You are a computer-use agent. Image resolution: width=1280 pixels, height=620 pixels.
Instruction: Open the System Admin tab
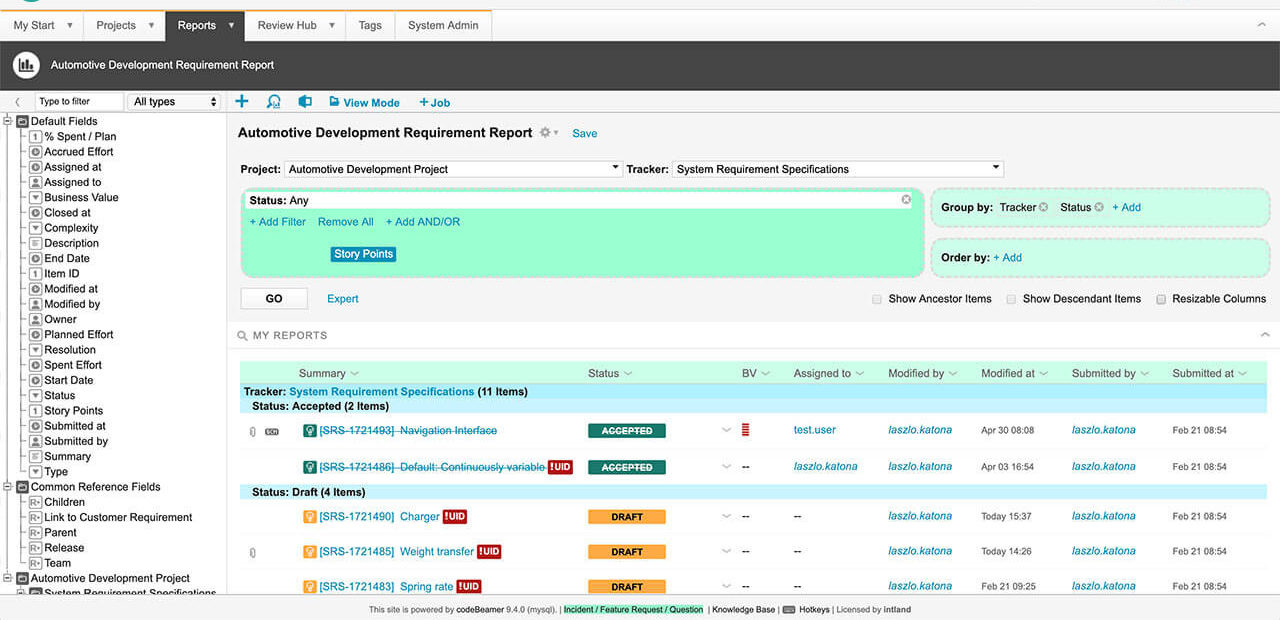coord(443,25)
